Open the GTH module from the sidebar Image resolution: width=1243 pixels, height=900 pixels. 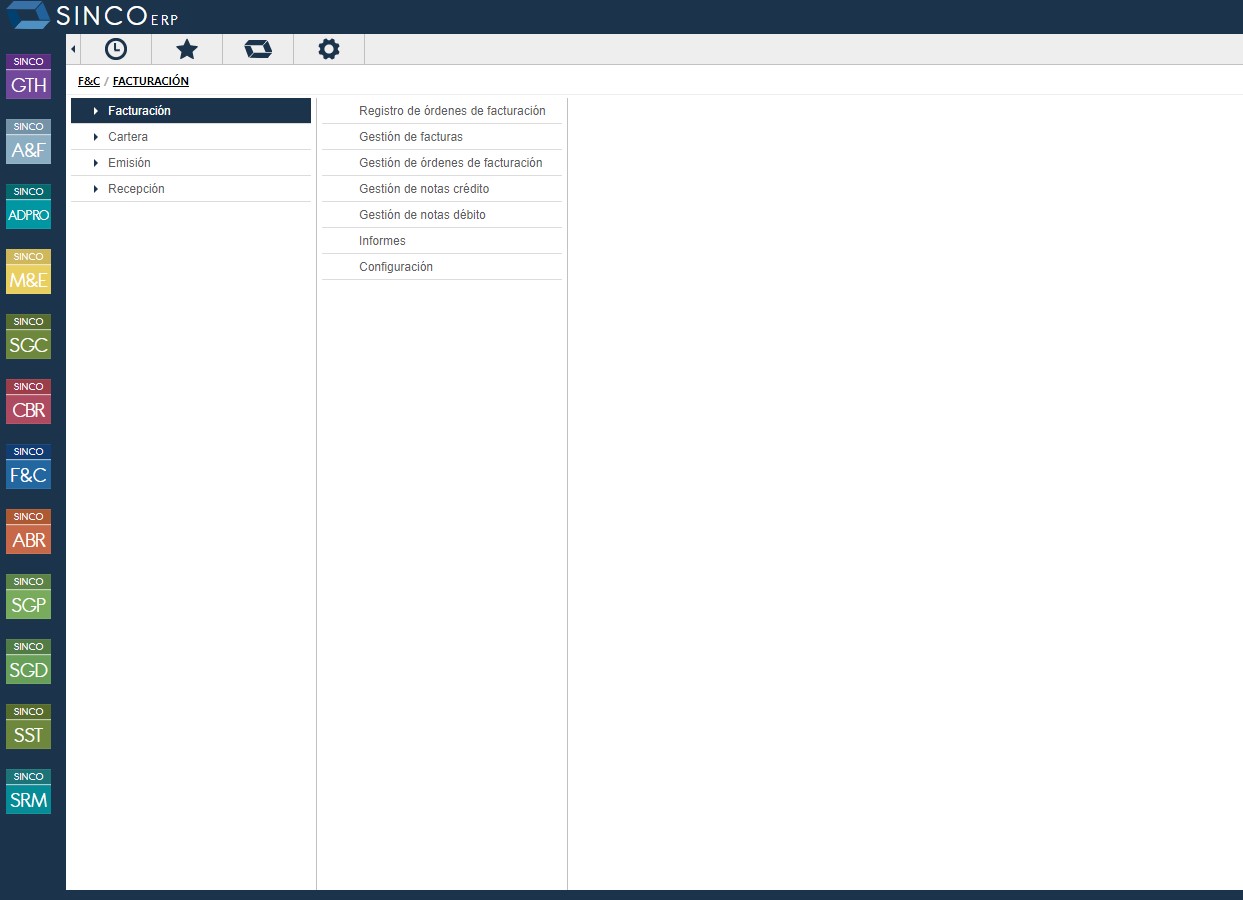(x=28, y=76)
